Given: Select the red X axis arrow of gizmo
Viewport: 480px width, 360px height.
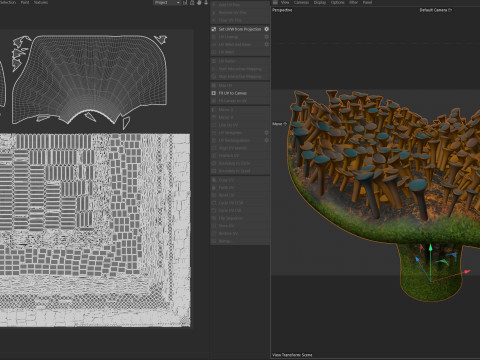Looking at the screenshot, I should tap(467, 272).
